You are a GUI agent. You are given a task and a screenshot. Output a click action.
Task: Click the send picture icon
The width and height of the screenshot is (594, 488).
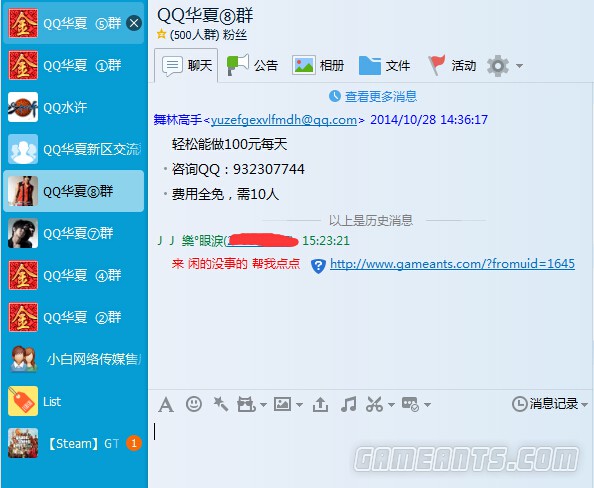pyautogui.click(x=283, y=404)
